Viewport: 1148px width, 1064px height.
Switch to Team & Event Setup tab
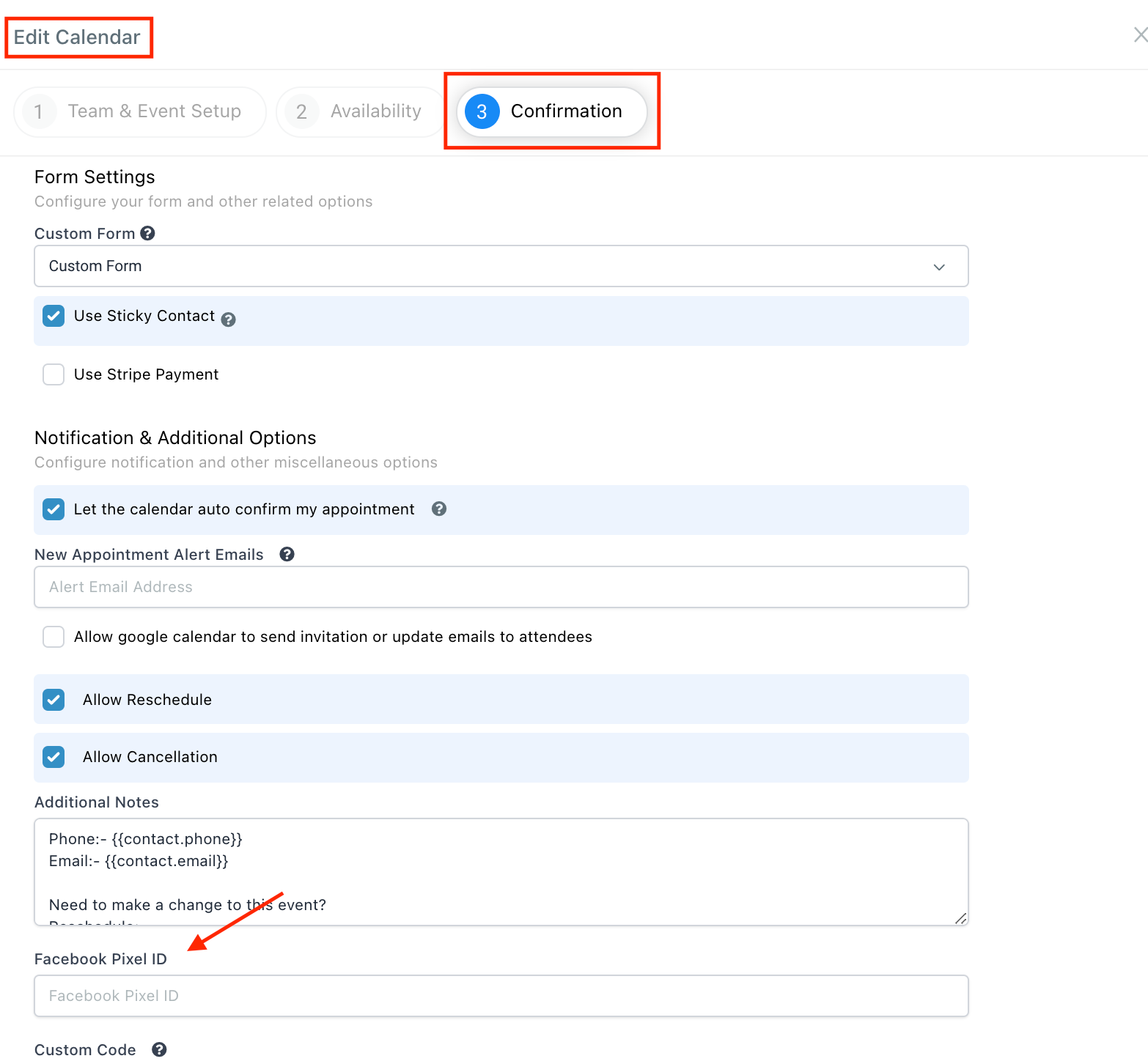click(x=154, y=111)
